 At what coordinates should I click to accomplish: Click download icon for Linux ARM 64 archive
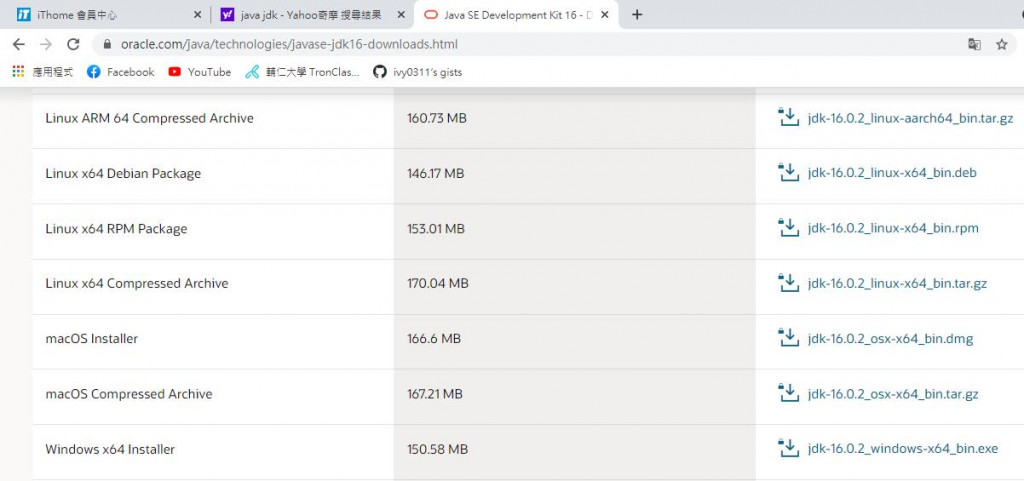pyautogui.click(x=789, y=117)
